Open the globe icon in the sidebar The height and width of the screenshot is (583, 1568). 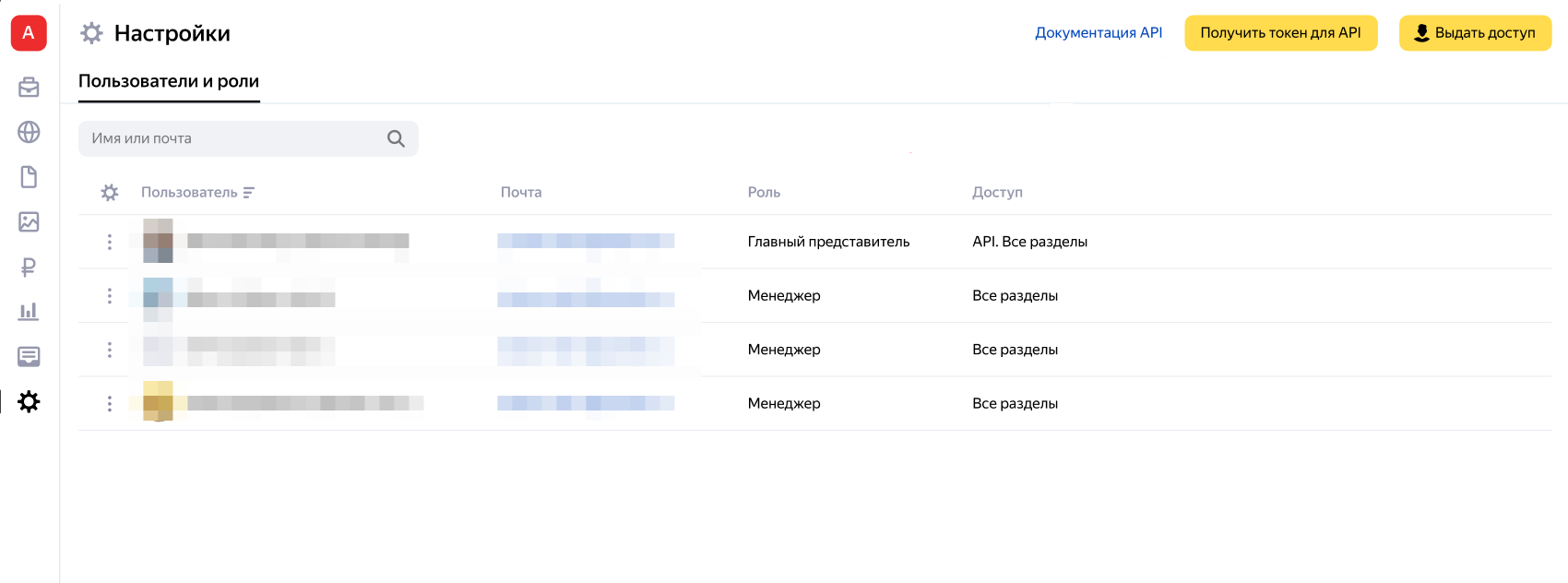point(29,132)
